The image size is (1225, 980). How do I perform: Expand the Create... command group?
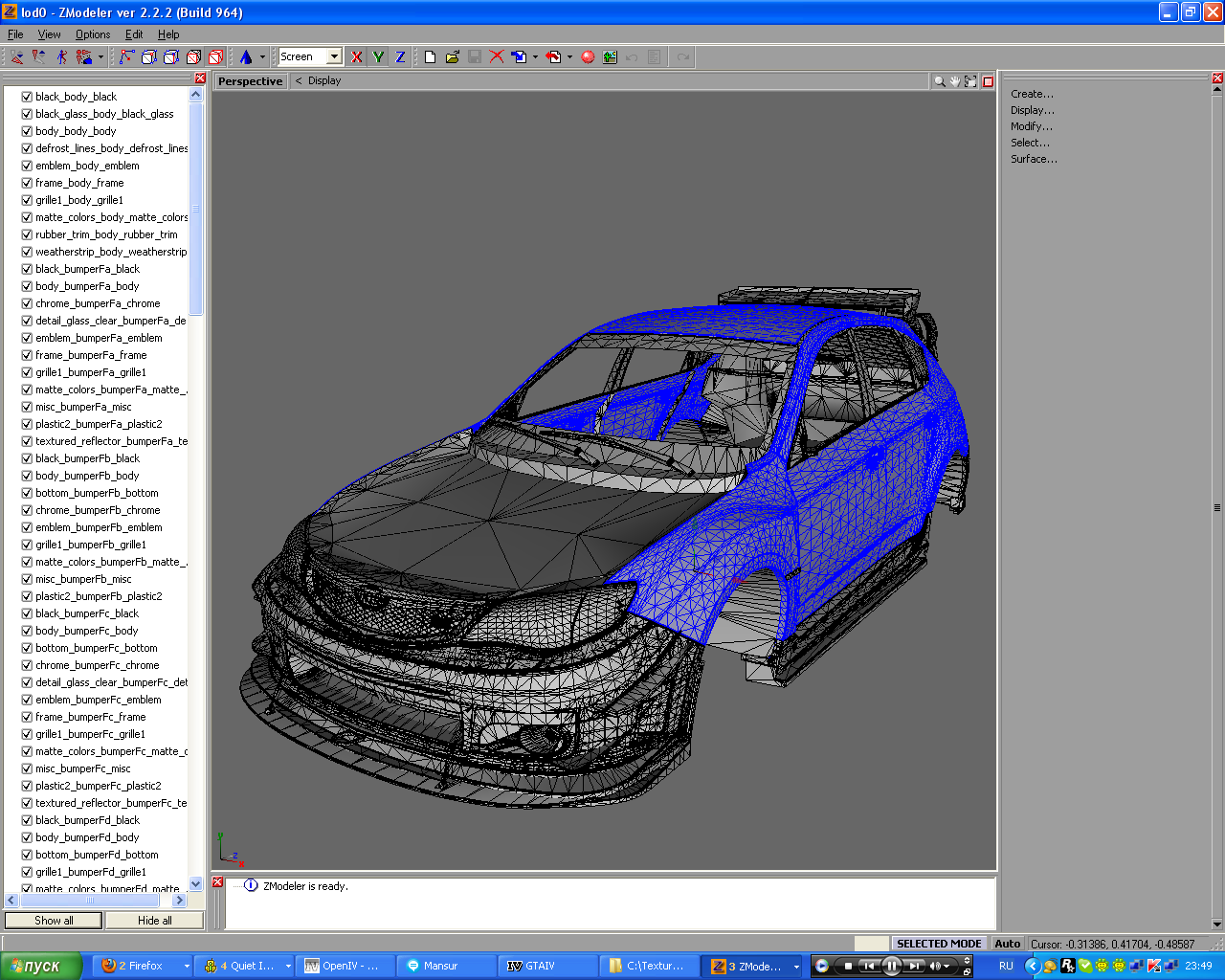(1032, 94)
